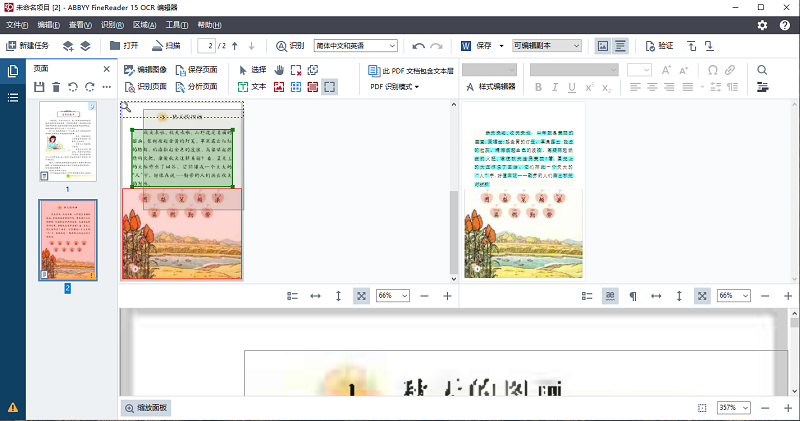Select the hand pan tool
The width and height of the screenshot is (800, 421).
279,70
